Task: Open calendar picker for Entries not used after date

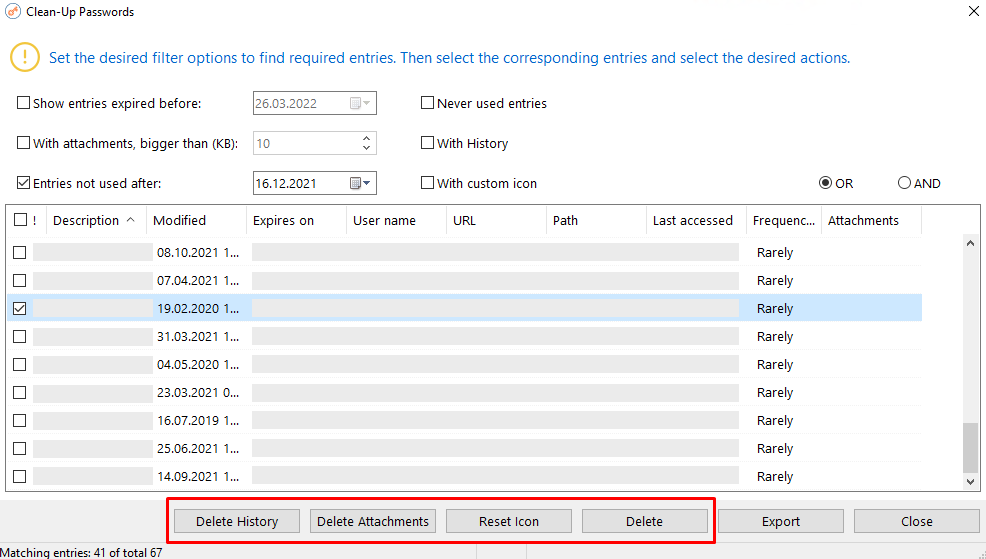Action: (360, 183)
